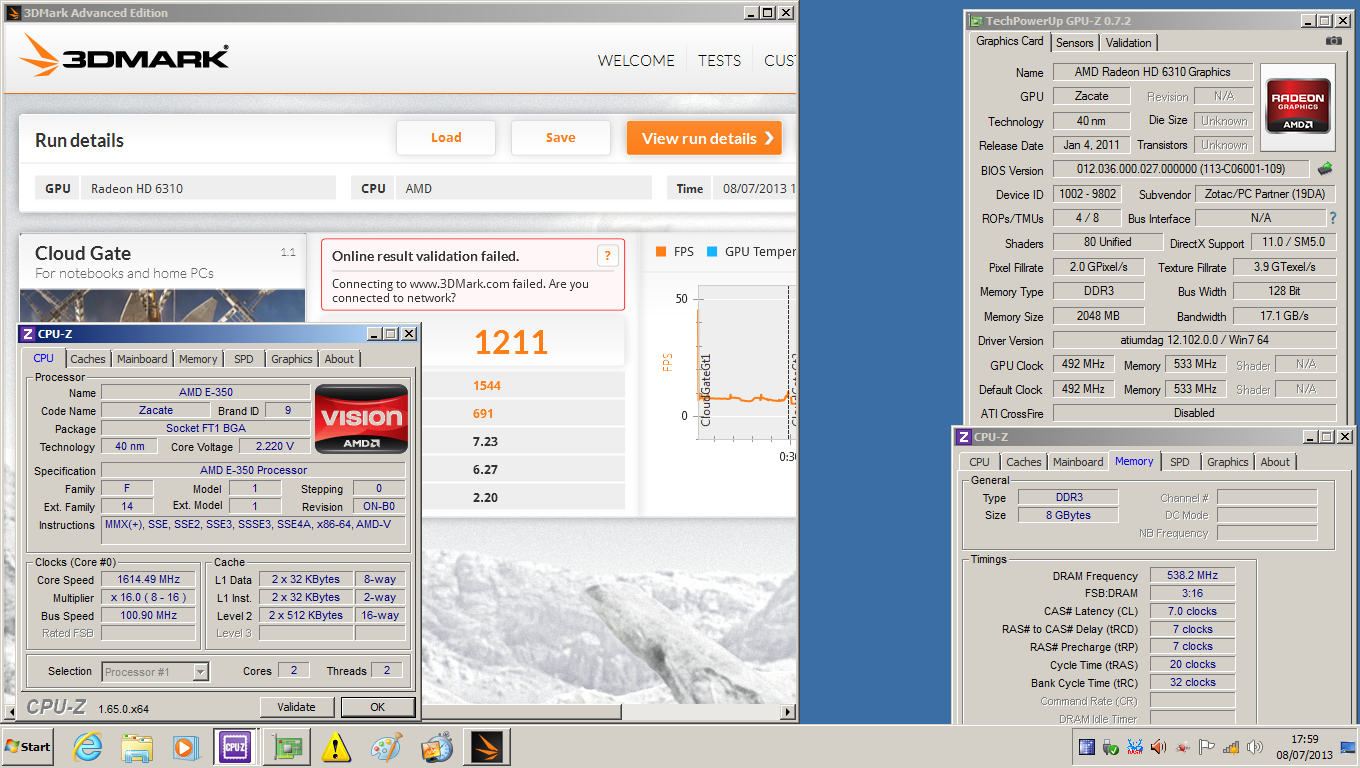Click the Load button in Run details
Viewport: 1360px width, 768px height.
point(446,138)
